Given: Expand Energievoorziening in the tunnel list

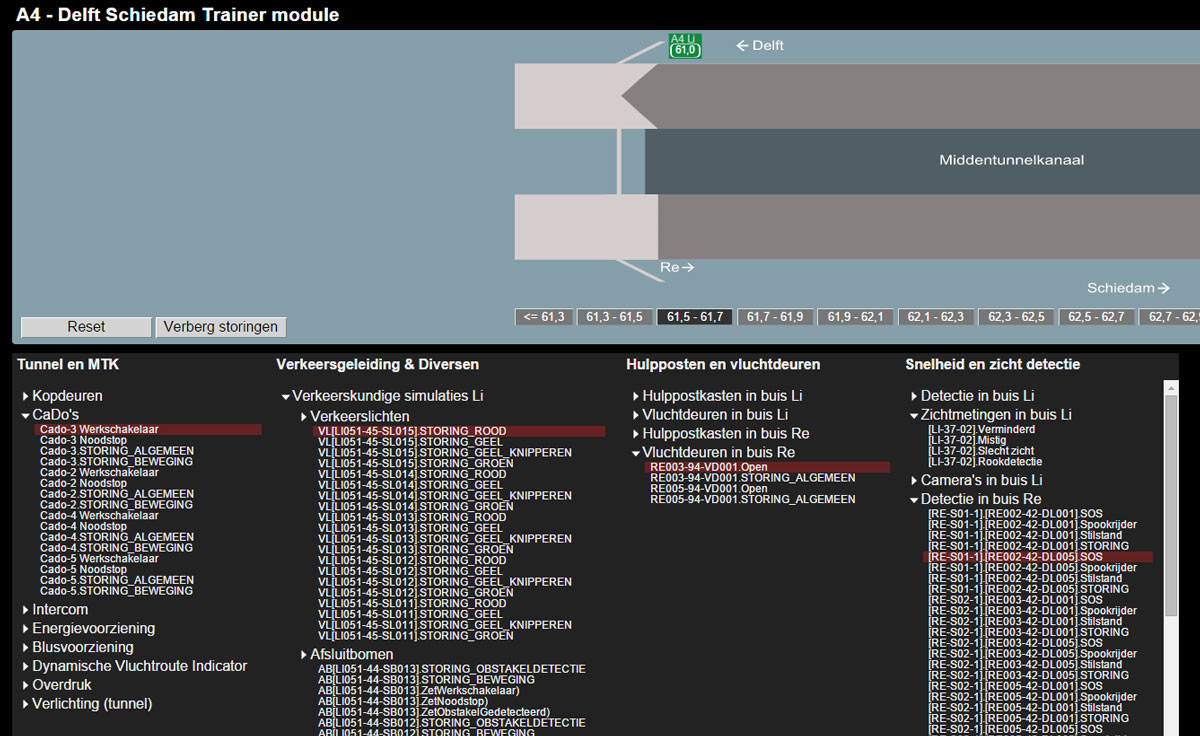Looking at the screenshot, I should (92, 629).
